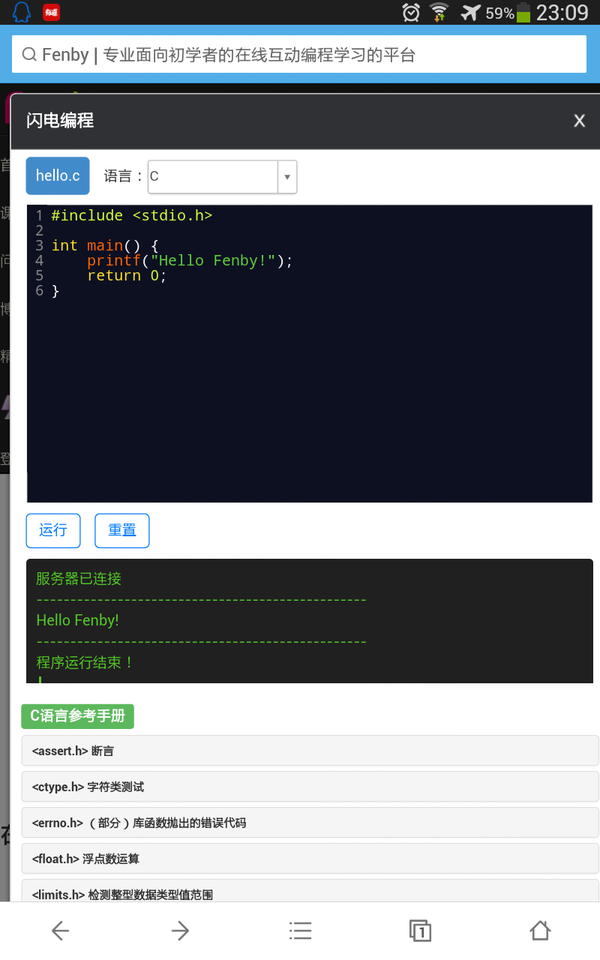This screenshot has height=960, width=600.
Task: Click the 服务器已连接 status message
Action: click(78, 579)
